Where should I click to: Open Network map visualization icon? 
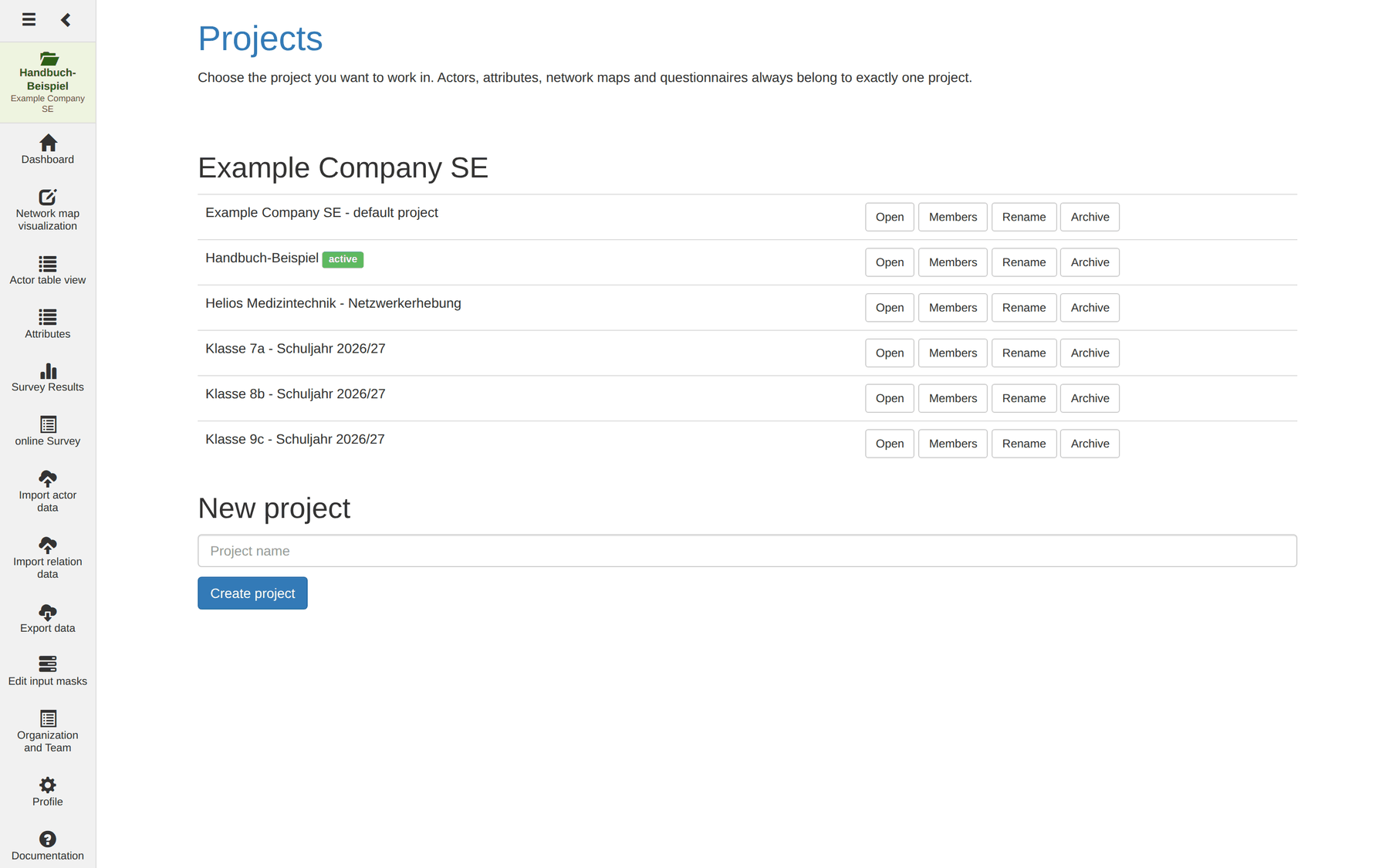pyautogui.click(x=48, y=197)
